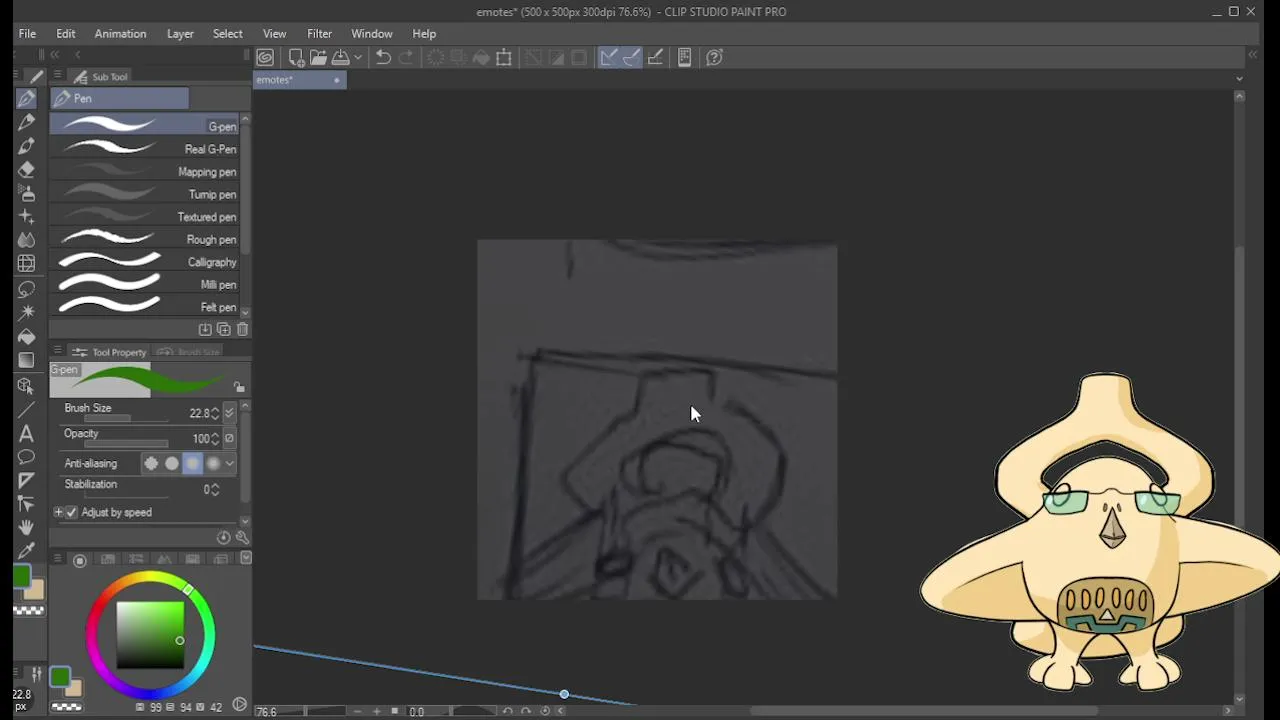Delete the selected sub tool
The width and height of the screenshot is (1280, 720).
(x=242, y=329)
